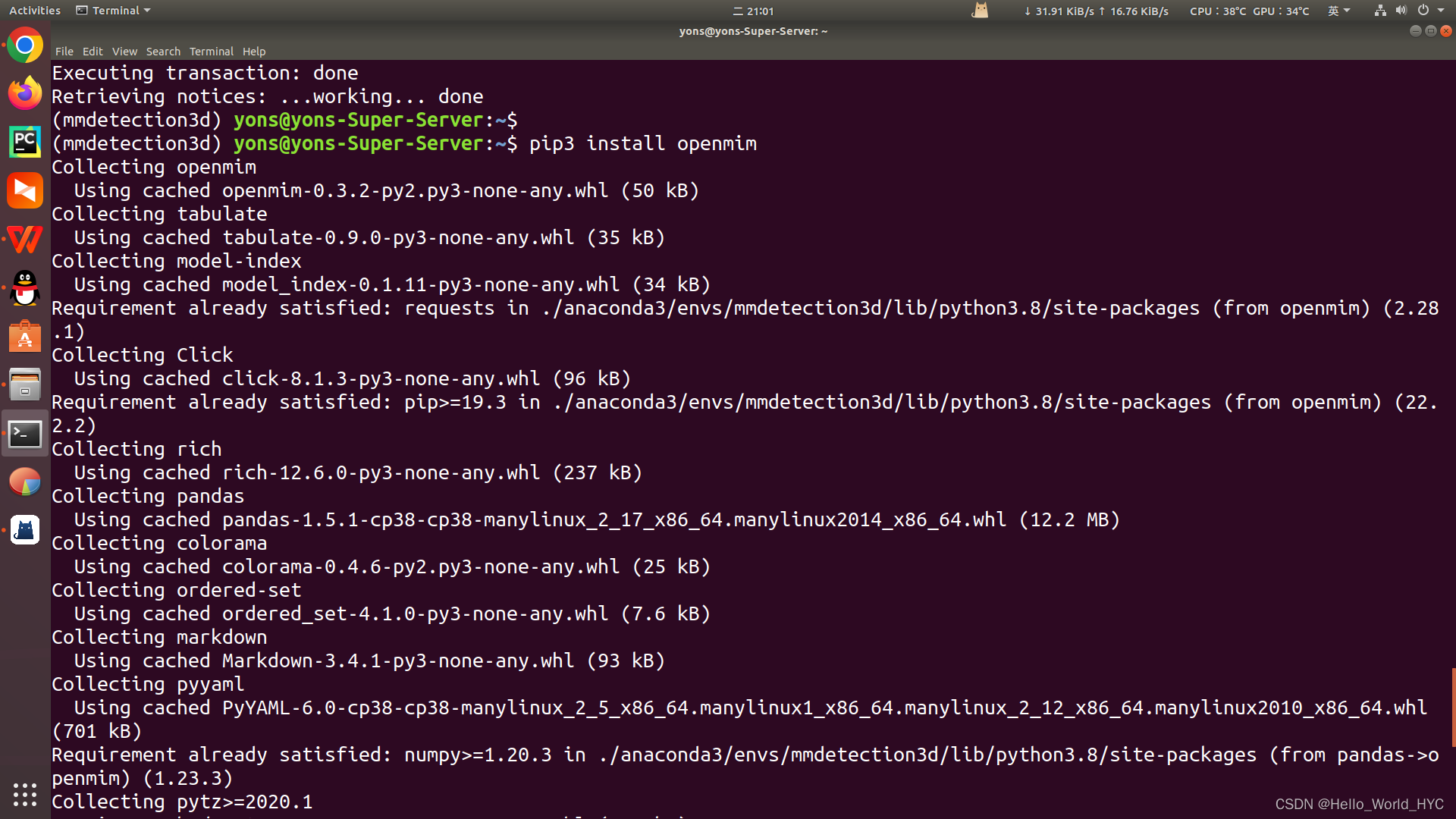Click the Terminal icon in dock
1456x819 pixels.
tap(25, 434)
